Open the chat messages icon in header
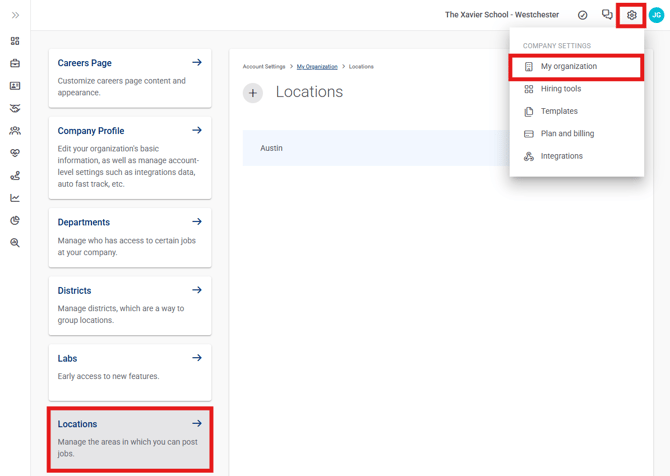This screenshot has width=670, height=476. [607, 15]
